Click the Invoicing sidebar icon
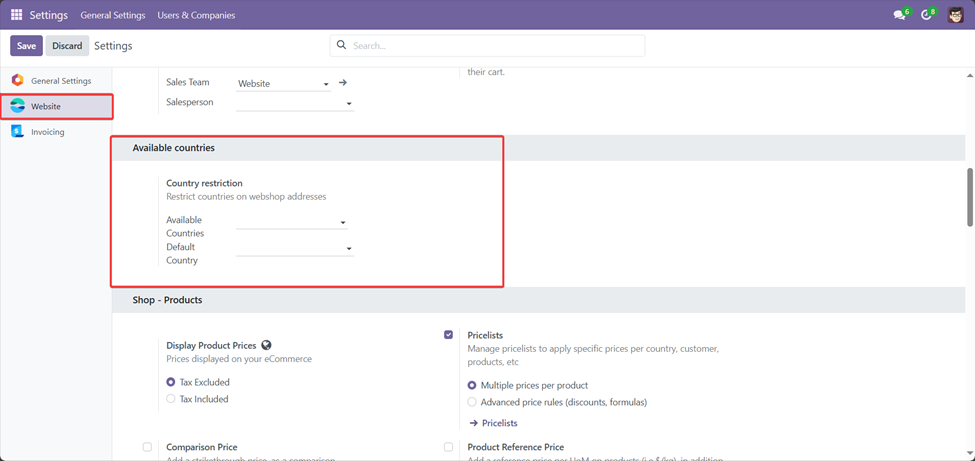 tap(17, 131)
